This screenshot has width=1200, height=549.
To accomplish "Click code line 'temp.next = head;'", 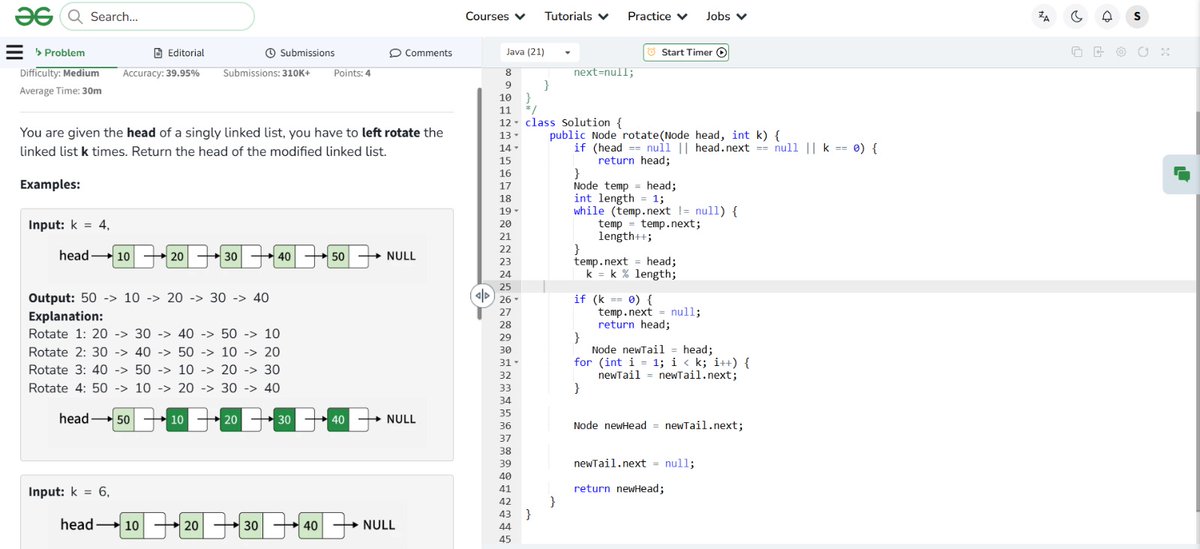I will point(625,261).
